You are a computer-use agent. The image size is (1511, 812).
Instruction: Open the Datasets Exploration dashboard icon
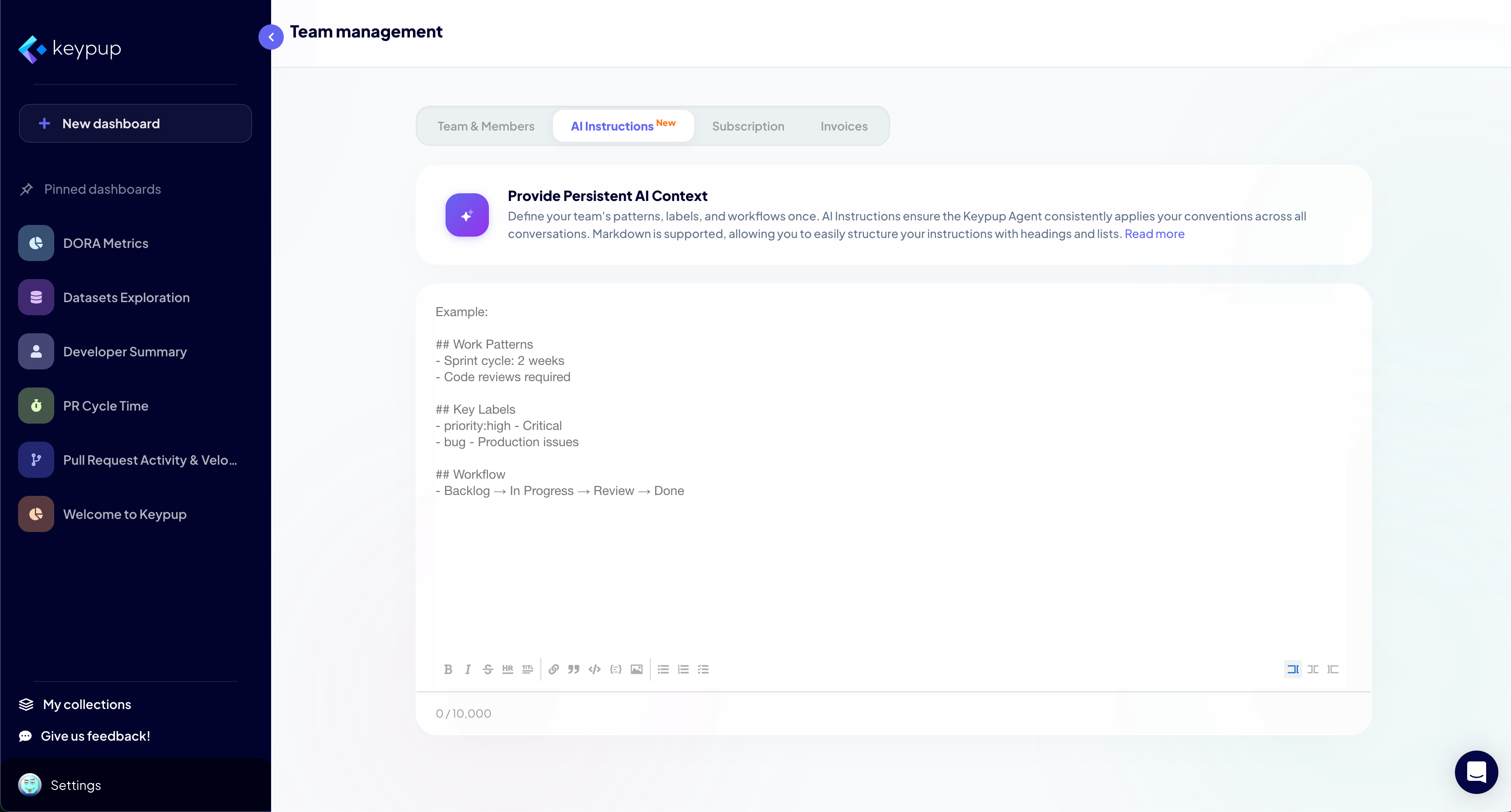(36, 297)
